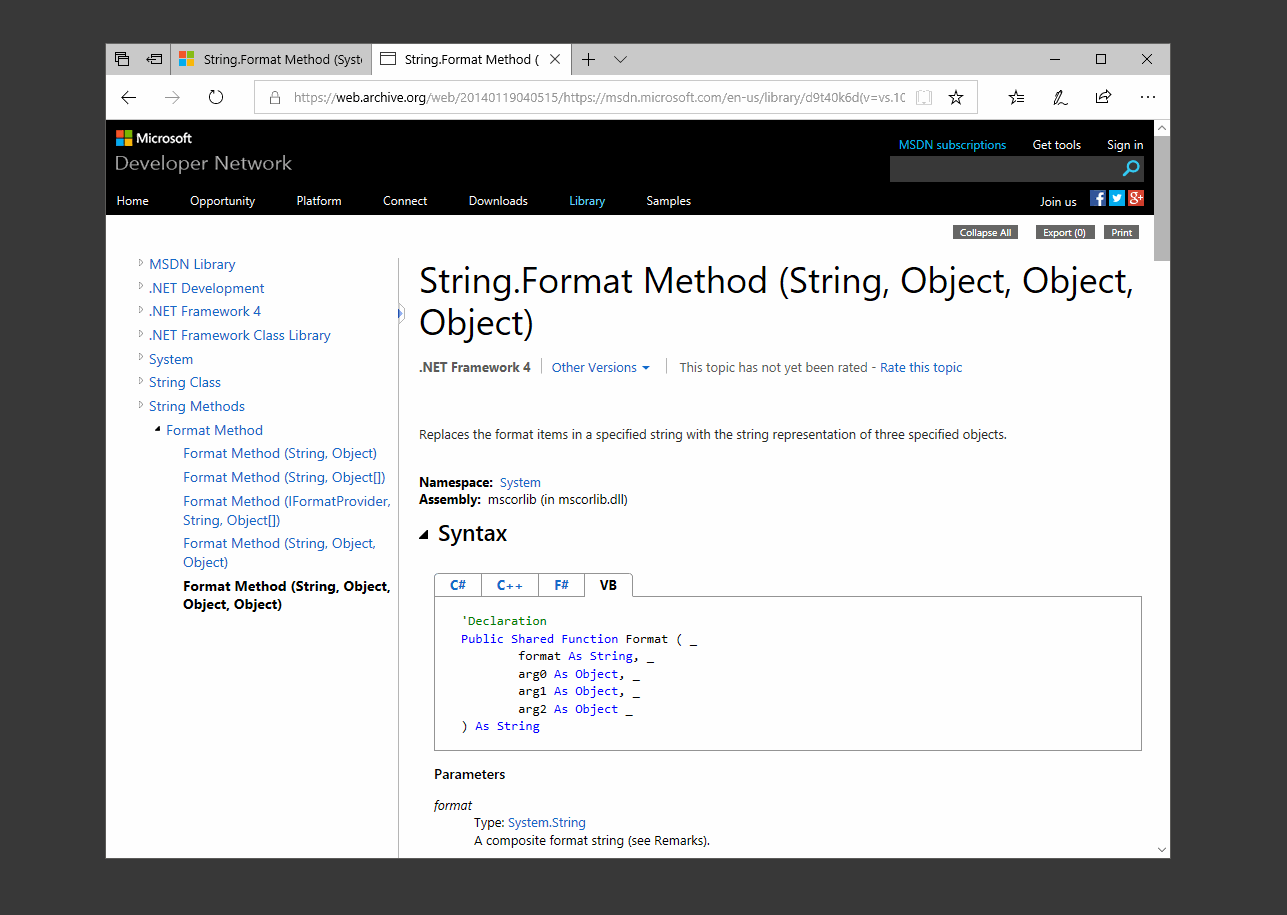
Task: Refresh the page using the reload icon
Action: [x=216, y=97]
